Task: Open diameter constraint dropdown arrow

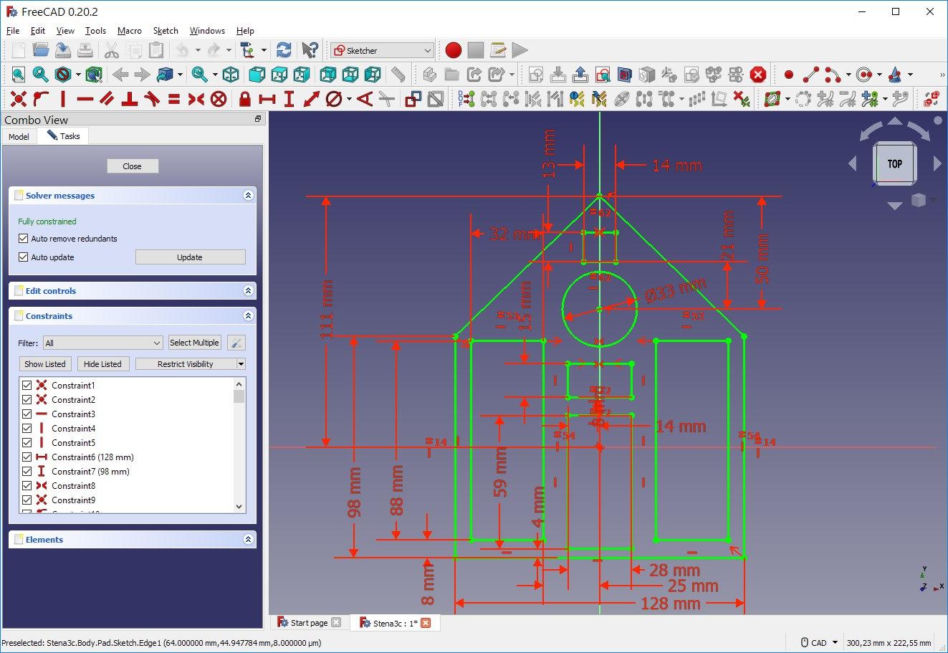Action: [349, 99]
